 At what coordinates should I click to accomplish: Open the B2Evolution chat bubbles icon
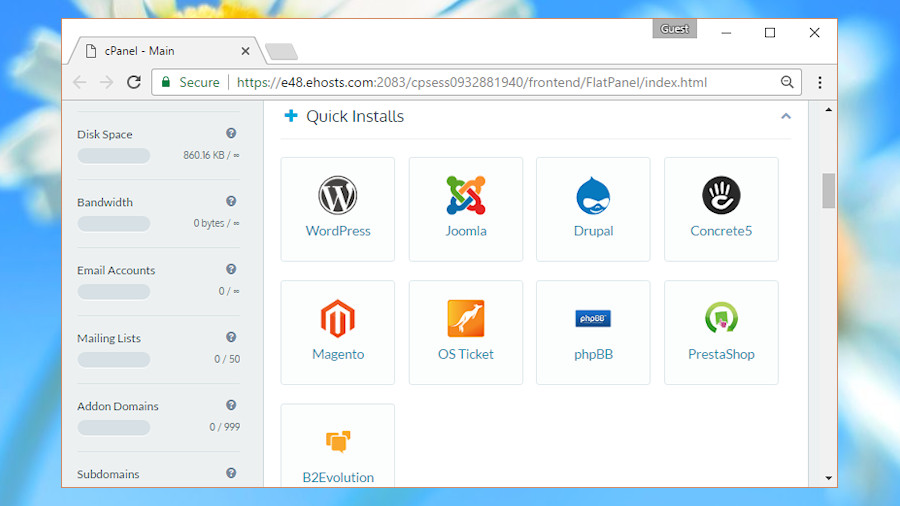pos(338,441)
